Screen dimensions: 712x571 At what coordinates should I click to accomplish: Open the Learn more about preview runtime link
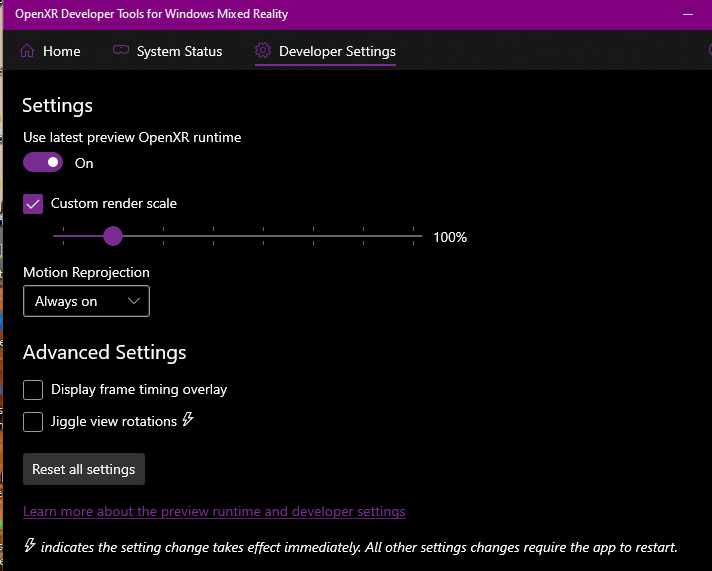click(x=214, y=512)
